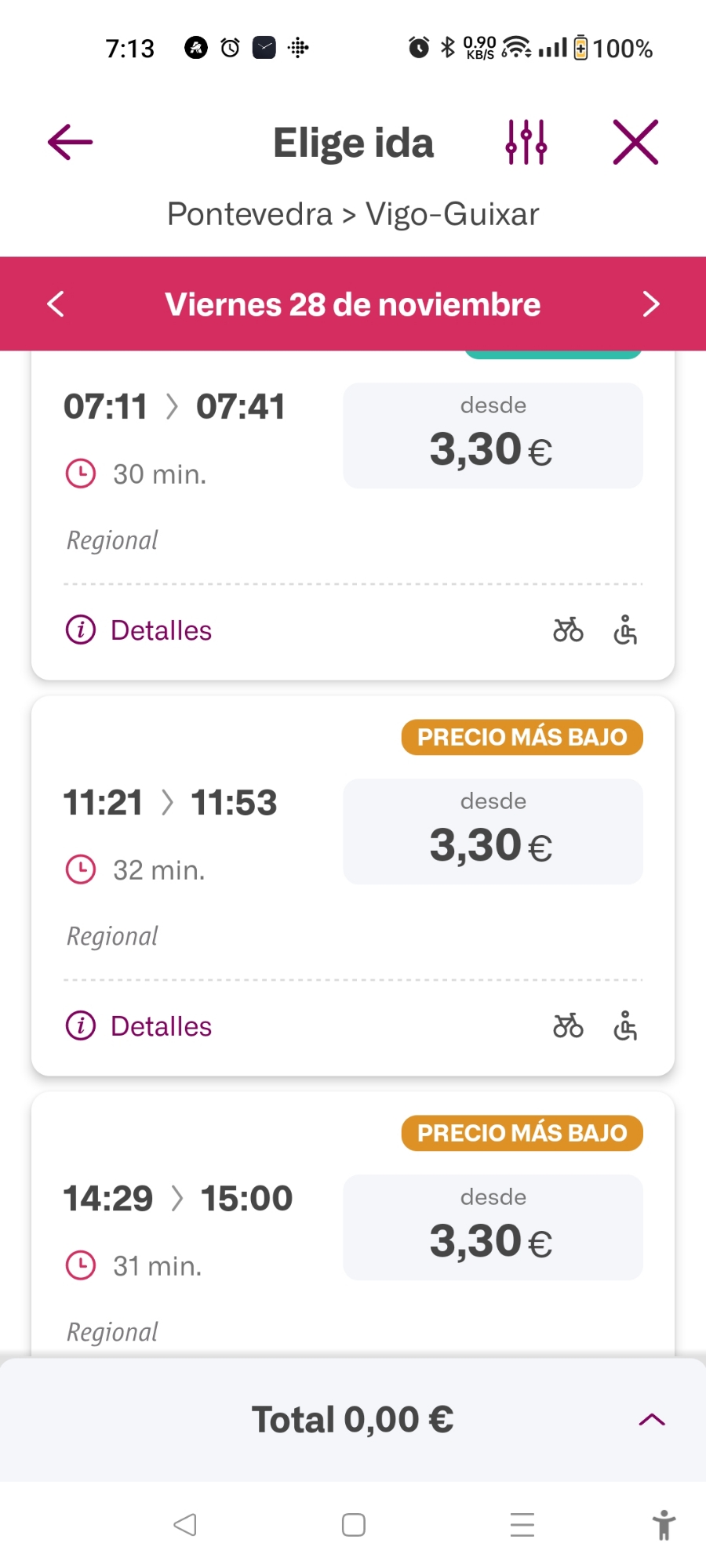Advance to next day after Viernes 28
706x1568 pixels.
pos(650,304)
